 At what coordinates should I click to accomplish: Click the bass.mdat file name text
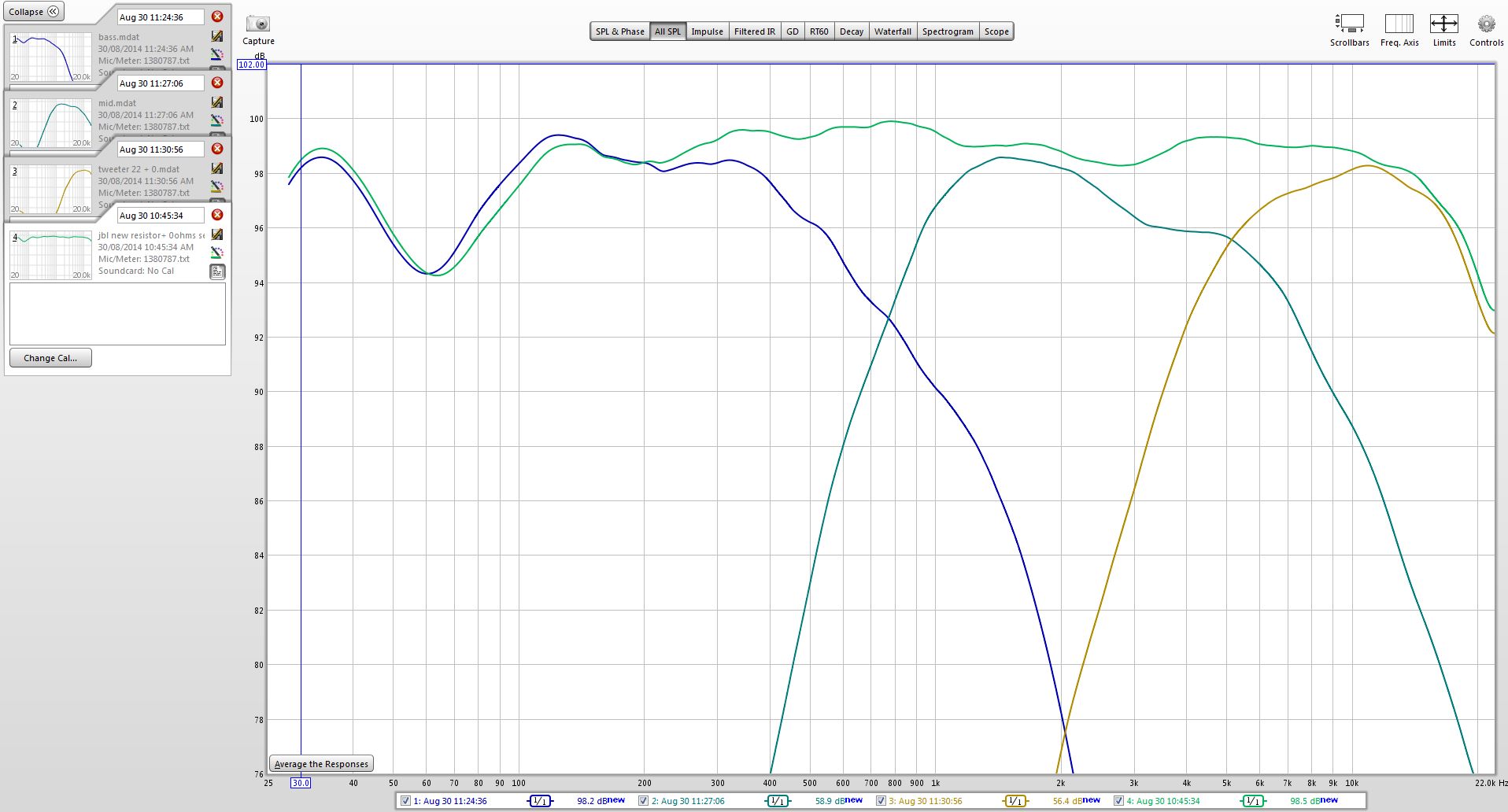coord(119,37)
